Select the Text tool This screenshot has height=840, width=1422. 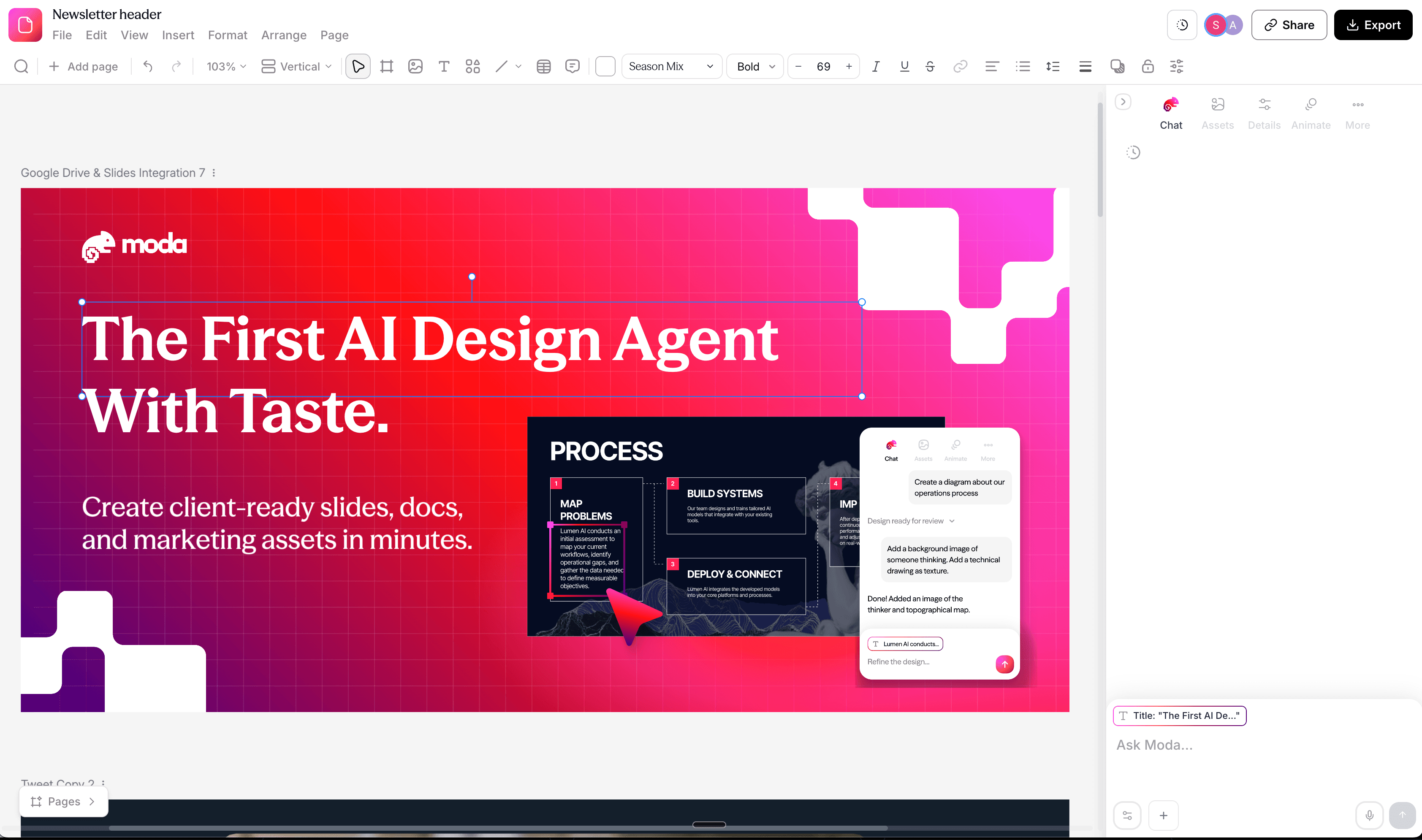coord(444,66)
